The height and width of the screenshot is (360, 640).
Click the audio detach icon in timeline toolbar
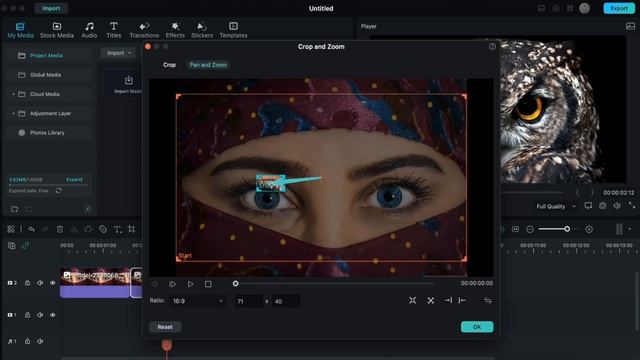tap(88, 229)
